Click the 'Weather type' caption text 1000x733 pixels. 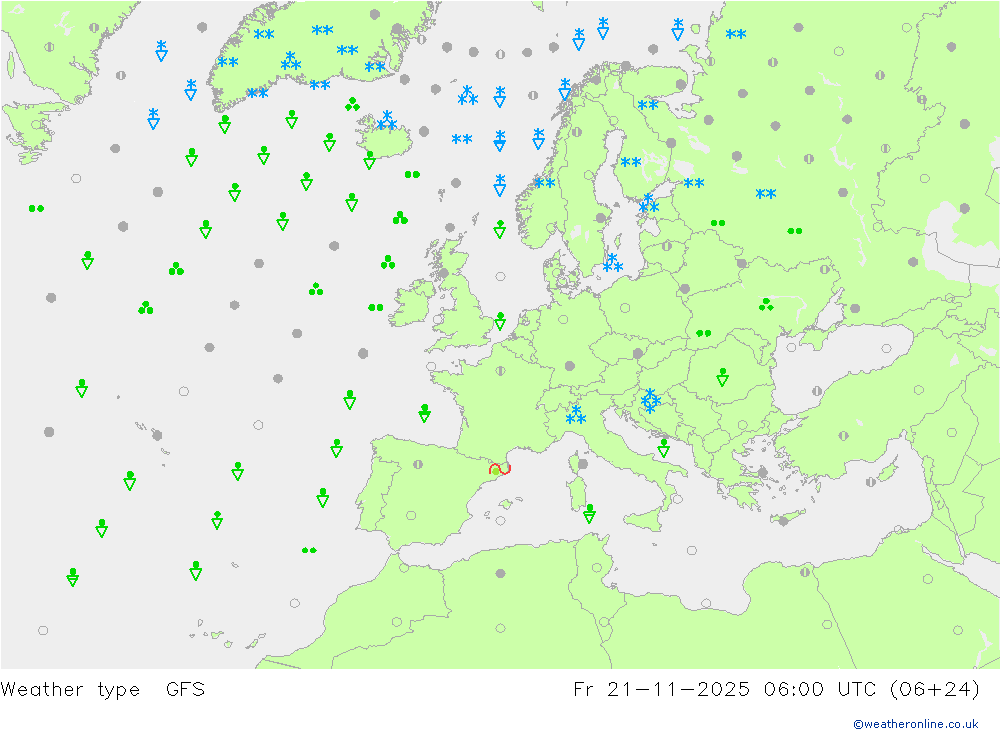click(70, 690)
